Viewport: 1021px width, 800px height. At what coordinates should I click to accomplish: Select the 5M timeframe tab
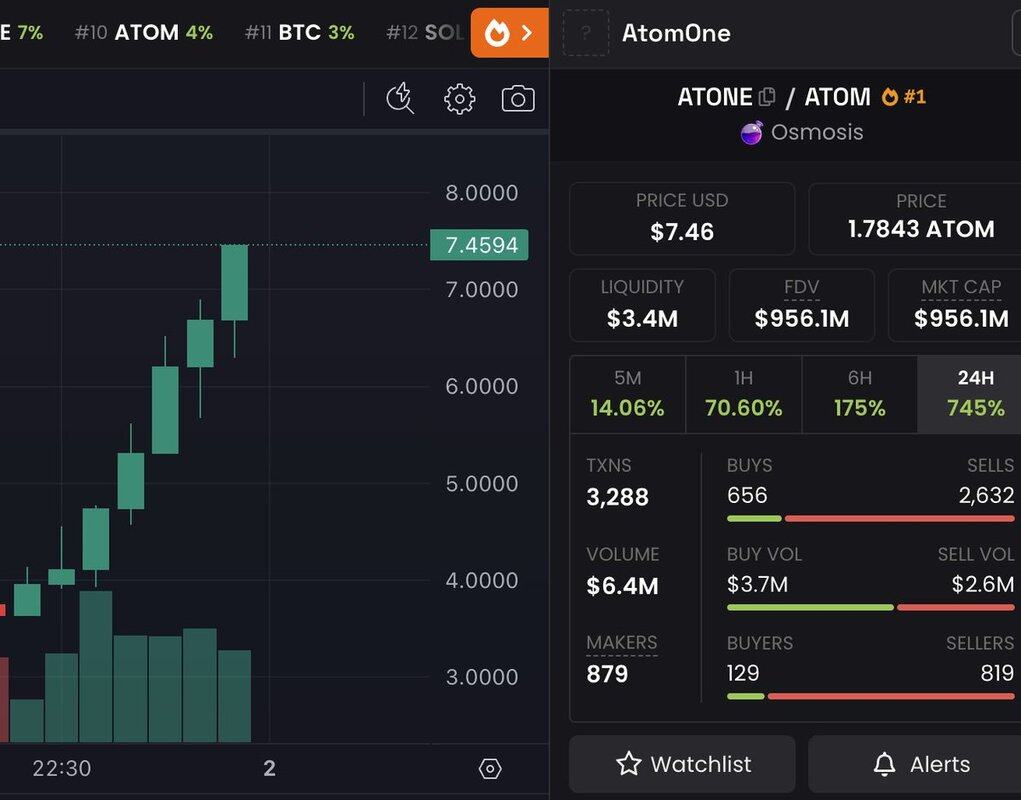627,394
